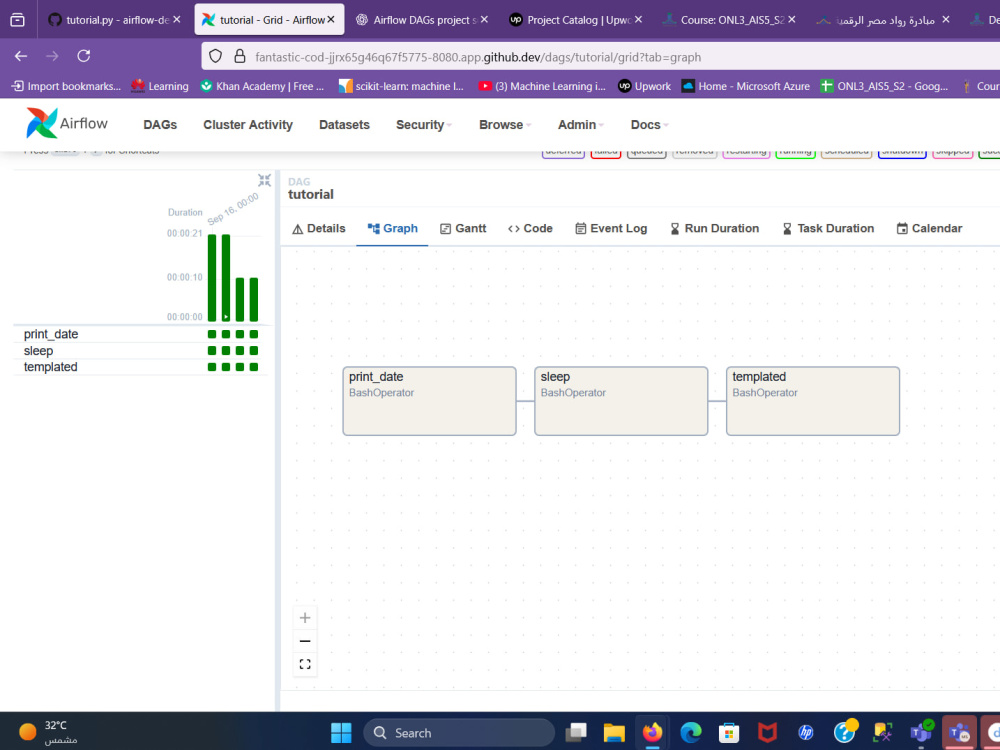The height and width of the screenshot is (750, 1000).
Task: Go to Cluster Activity
Action: click(x=247, y=124)
